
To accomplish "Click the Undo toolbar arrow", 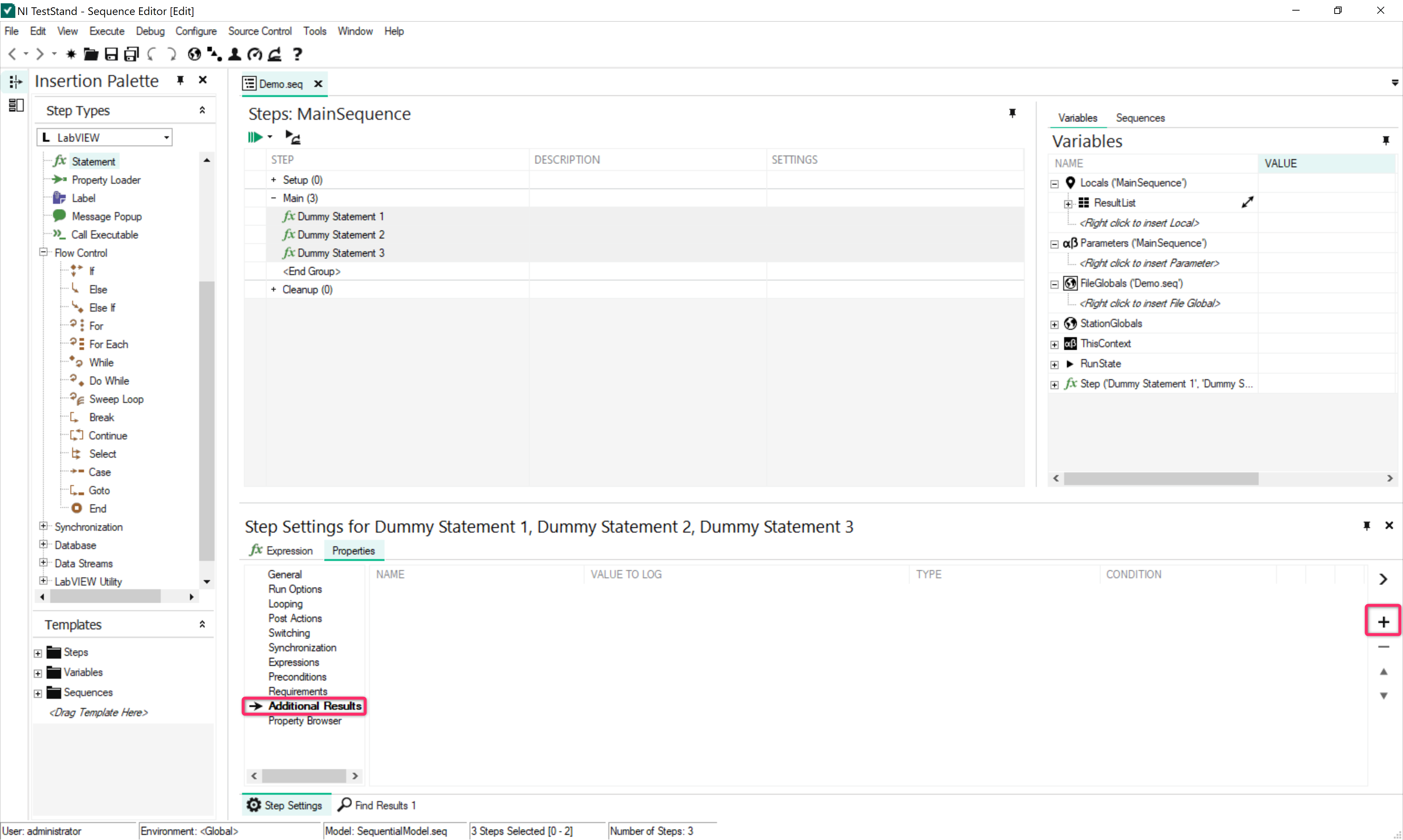I will tap(152, 54).
